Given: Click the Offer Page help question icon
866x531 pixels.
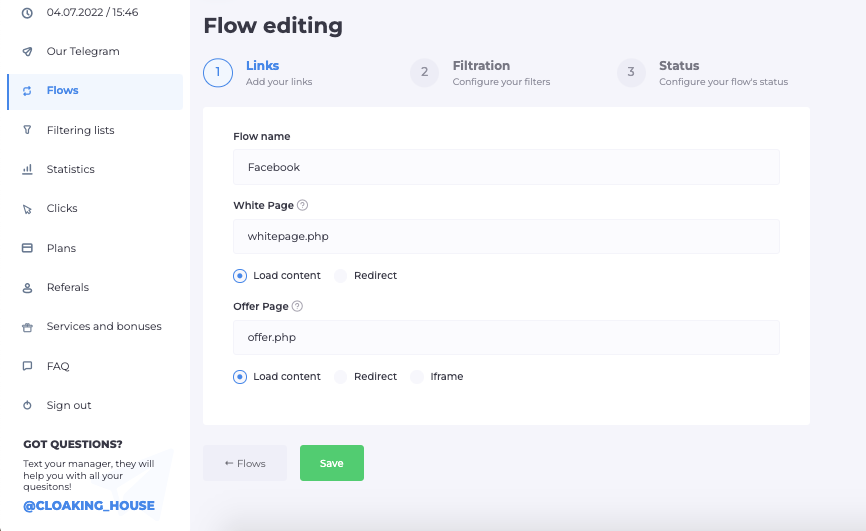Looking at the screenshot, I should pos(297,307).
